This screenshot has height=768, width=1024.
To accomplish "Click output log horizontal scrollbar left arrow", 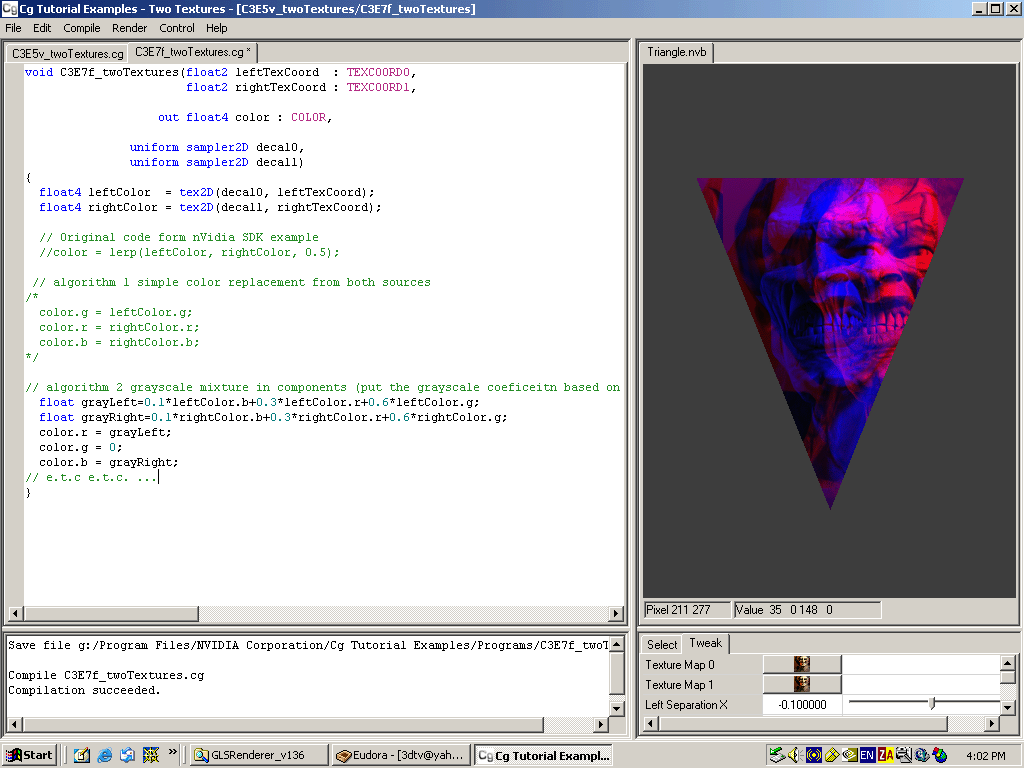I will pos(14,724).
